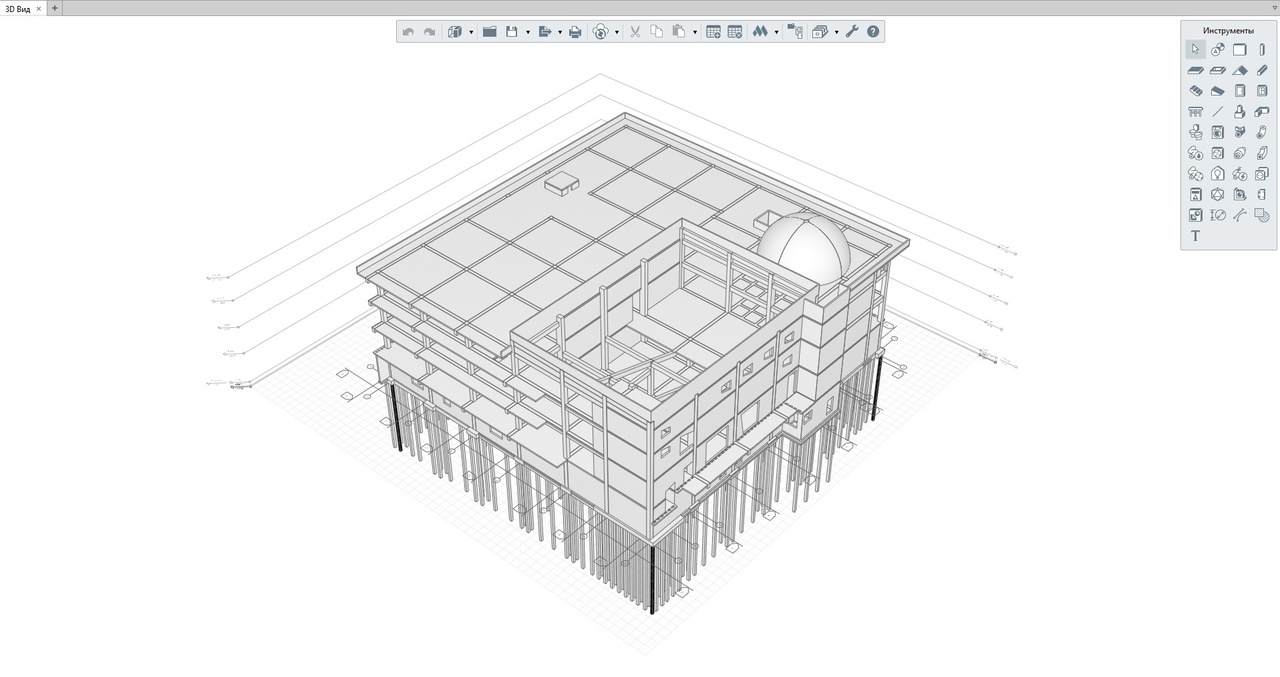Expand the 3D view cube dropdown
This screenshot has height=677, width=1280.
pos(470,32)
